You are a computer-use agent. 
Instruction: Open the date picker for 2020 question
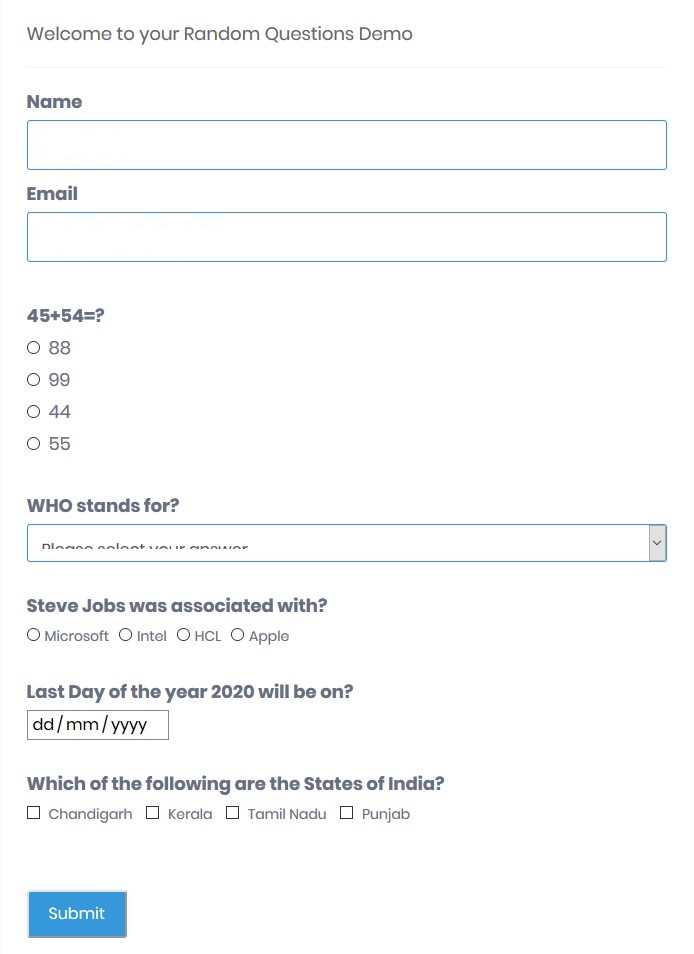pyautogui.click(x=97, y=724)
